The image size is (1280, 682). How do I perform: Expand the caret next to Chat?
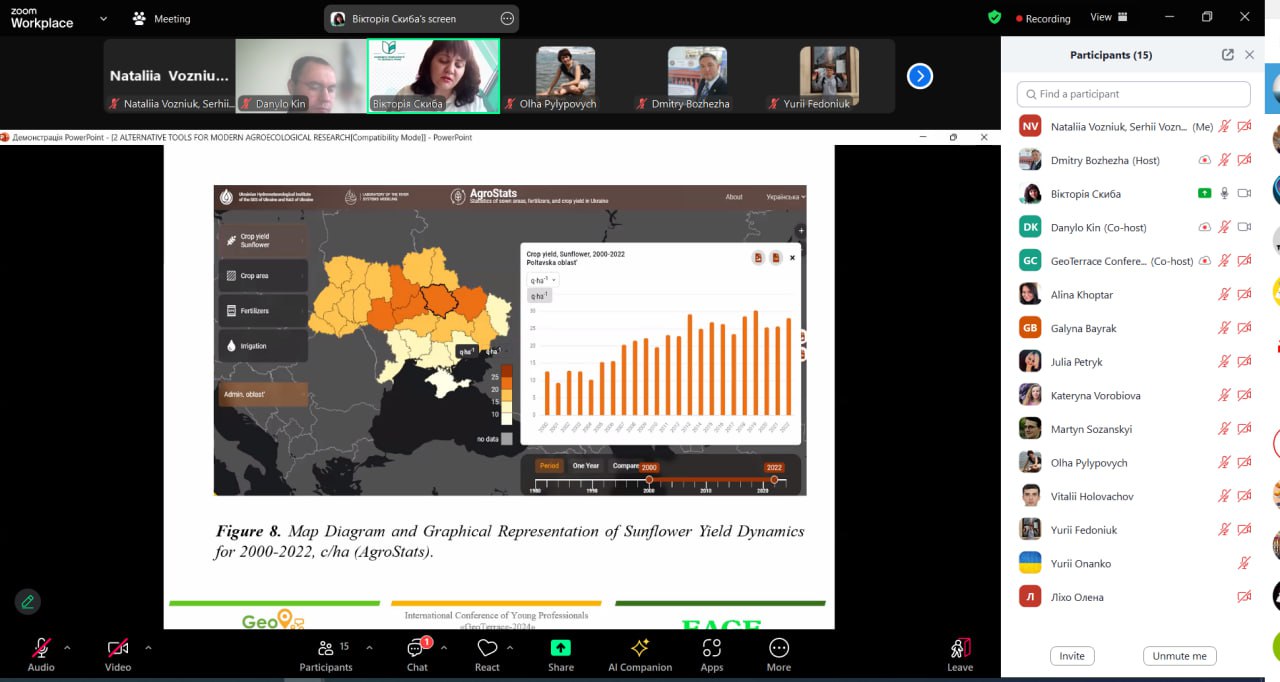444,647
